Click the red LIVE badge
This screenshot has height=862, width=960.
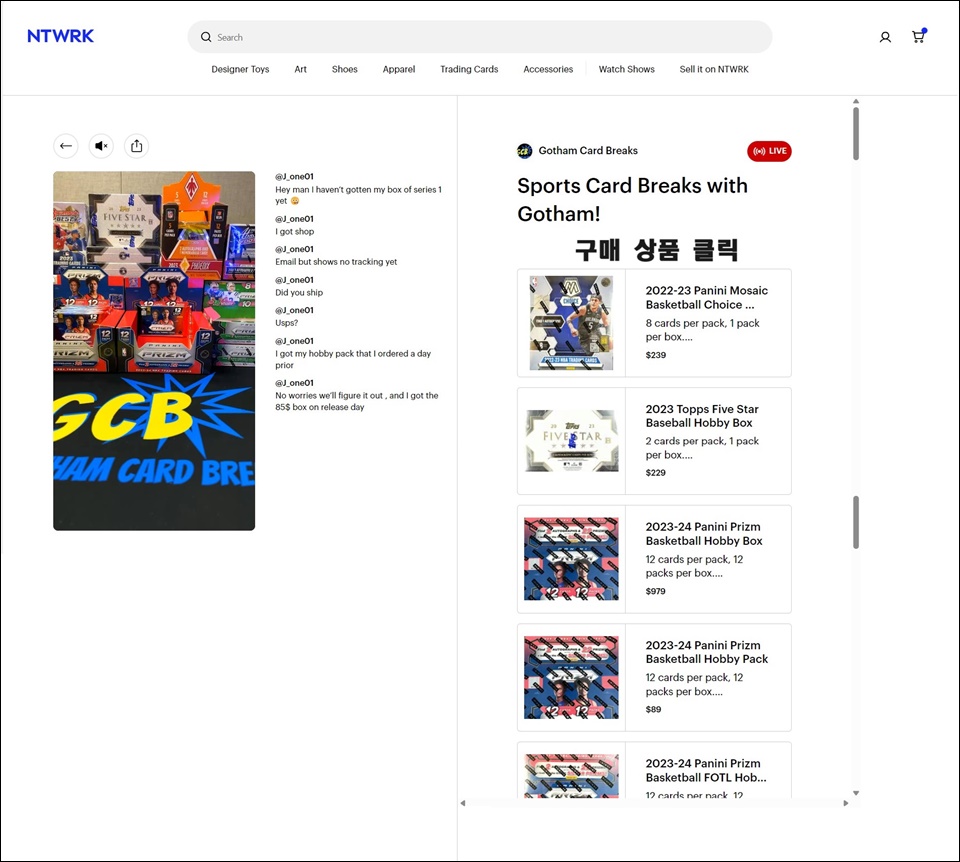tap(769, 151)
